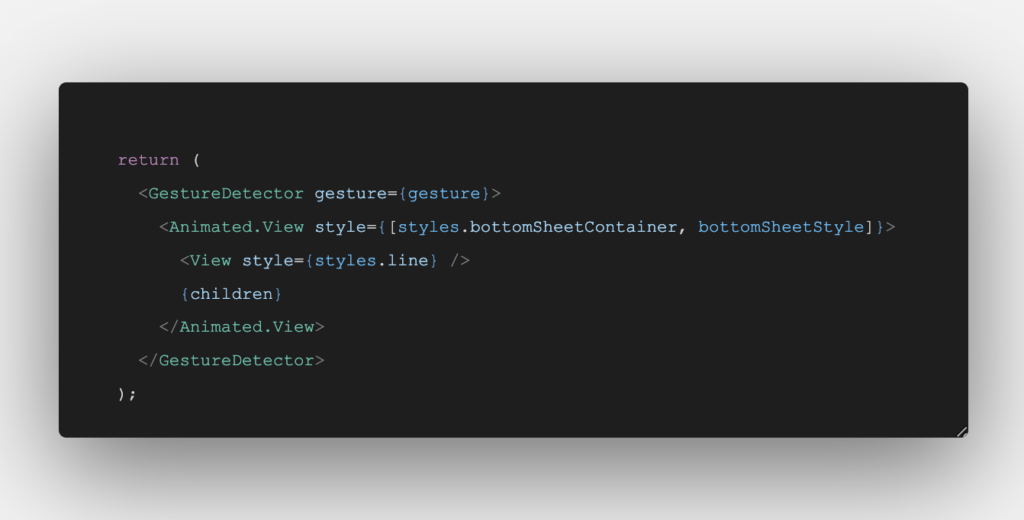Click the bottomSheetStyle variable
This screenshot has width=1024, height=520.
[x=781, y=227]
